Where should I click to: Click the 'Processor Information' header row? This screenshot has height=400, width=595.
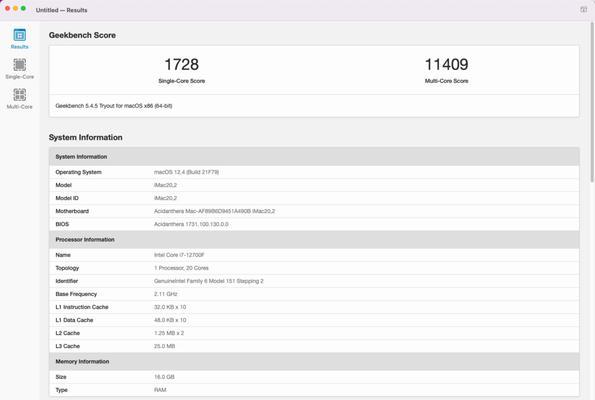314,239
